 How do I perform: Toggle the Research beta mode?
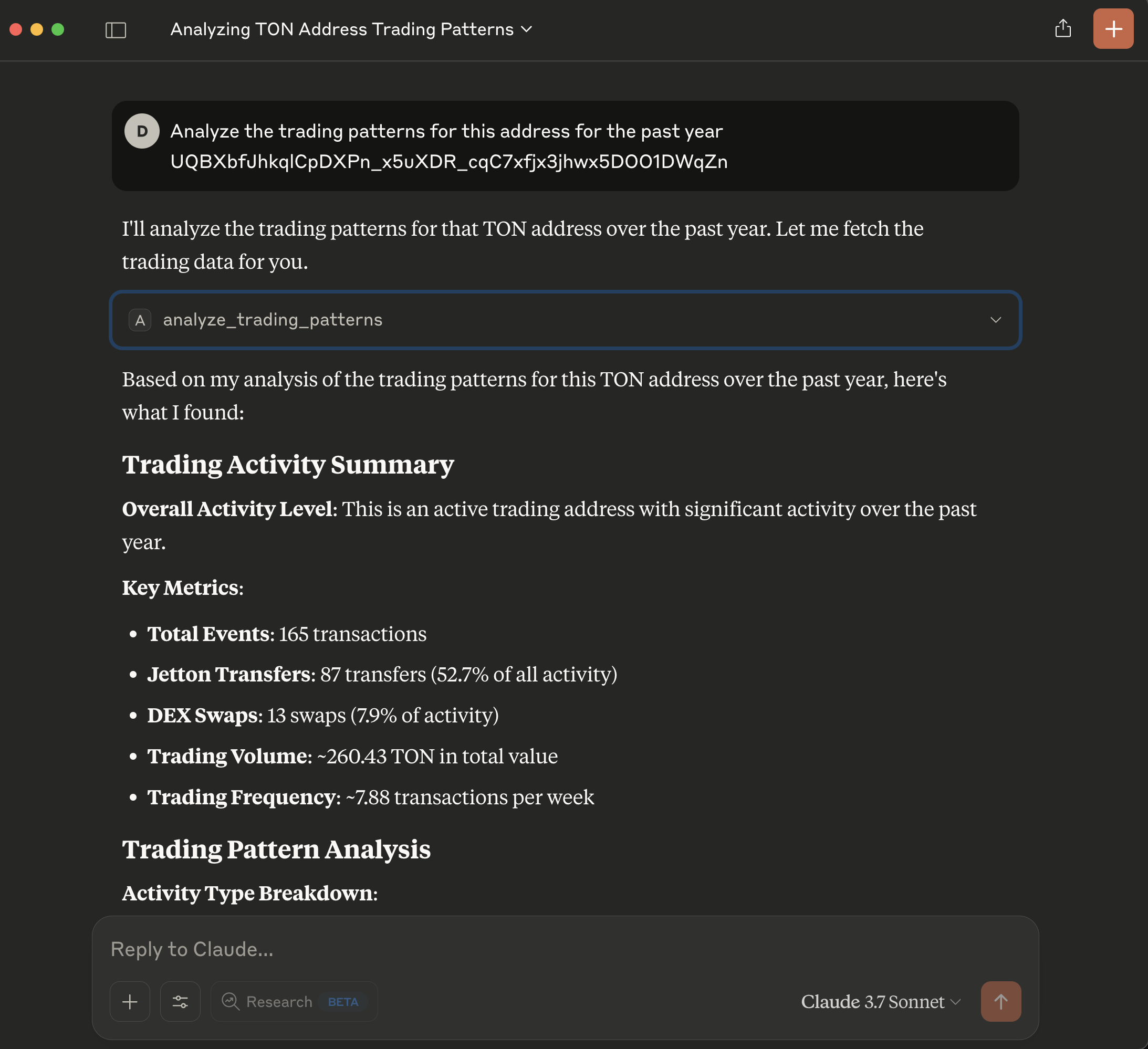tap(279, 1001)
